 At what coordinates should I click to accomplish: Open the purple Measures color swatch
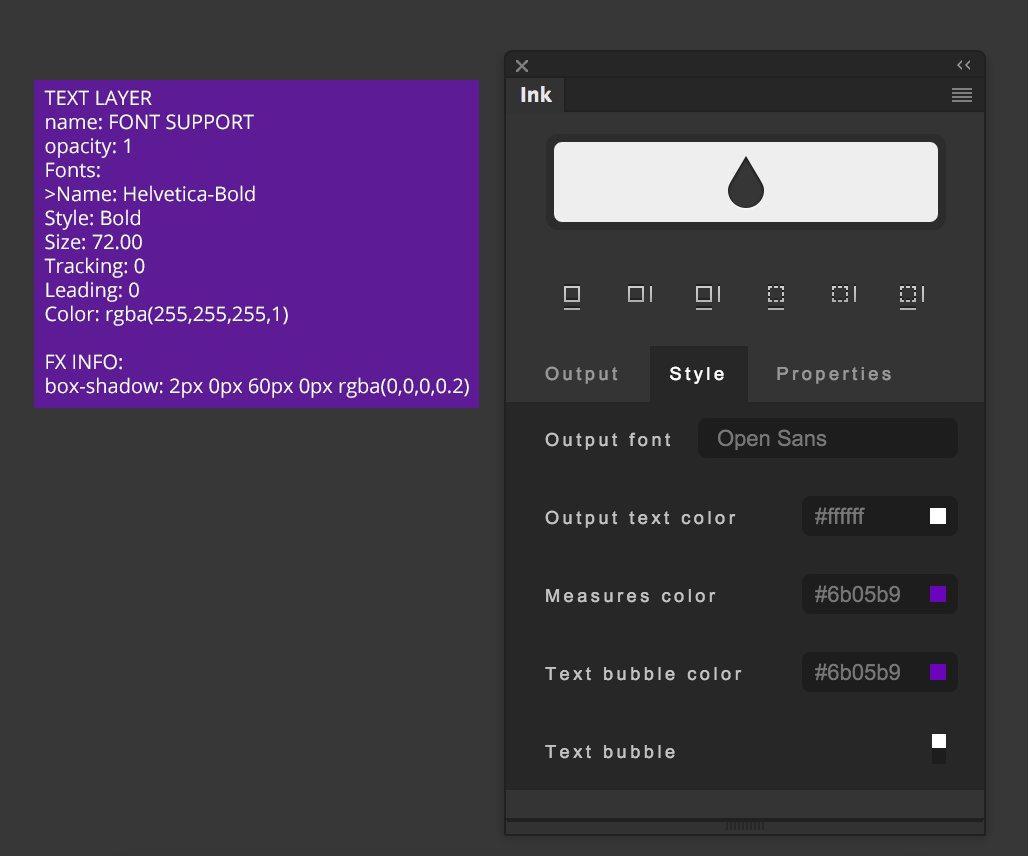[938, 594]
